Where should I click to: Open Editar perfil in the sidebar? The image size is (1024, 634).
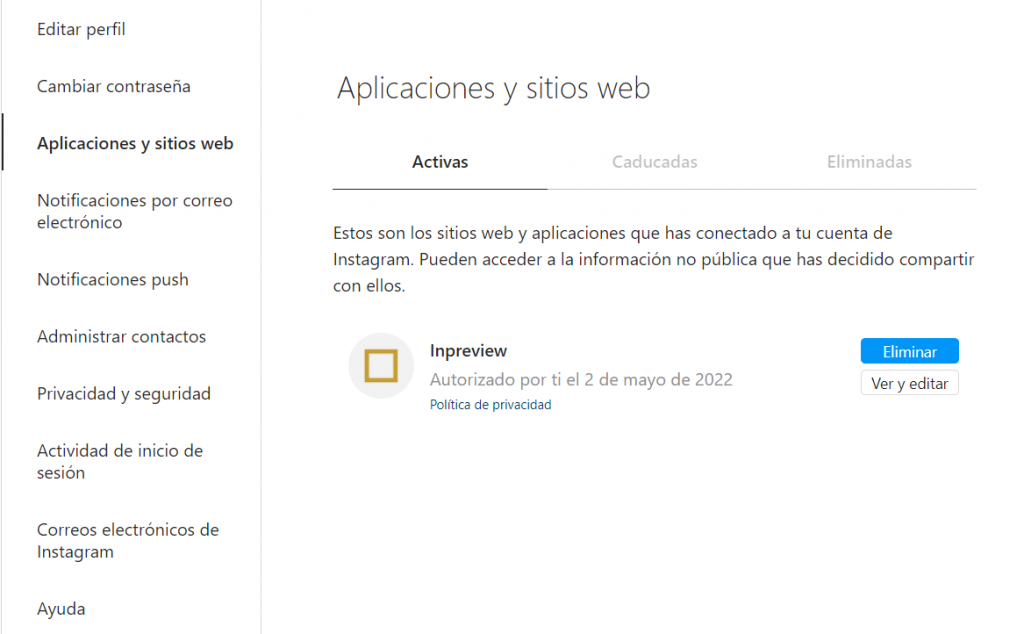coord(81,29)
